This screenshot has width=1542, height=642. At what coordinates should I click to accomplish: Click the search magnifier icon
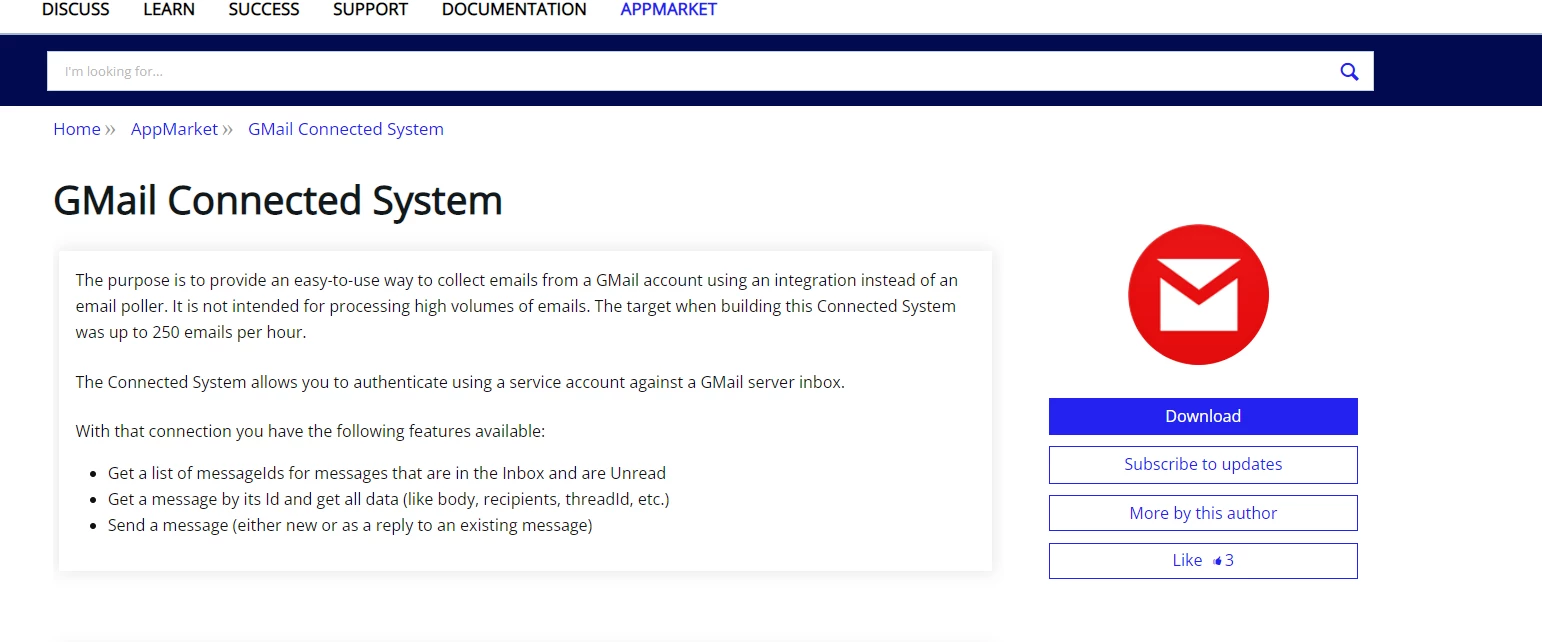click(1349, 71)
